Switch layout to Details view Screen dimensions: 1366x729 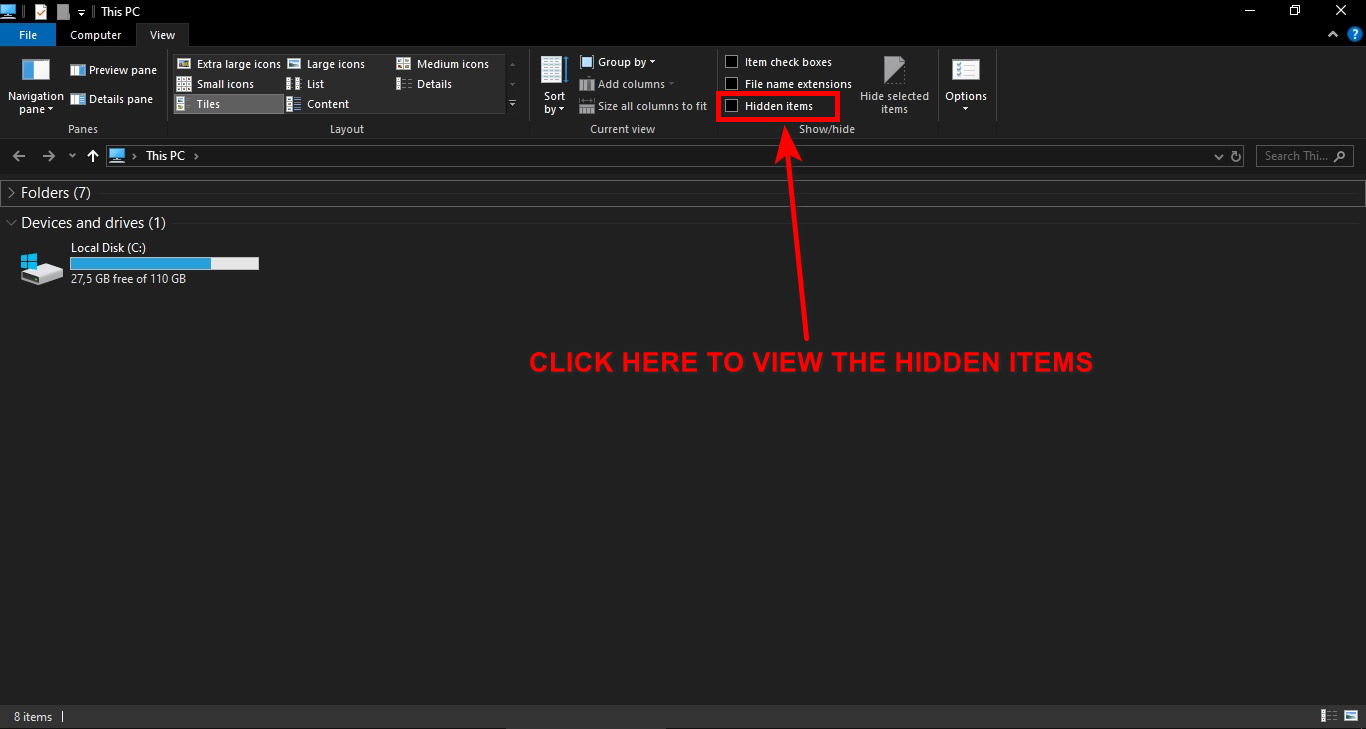coord(425,84)
